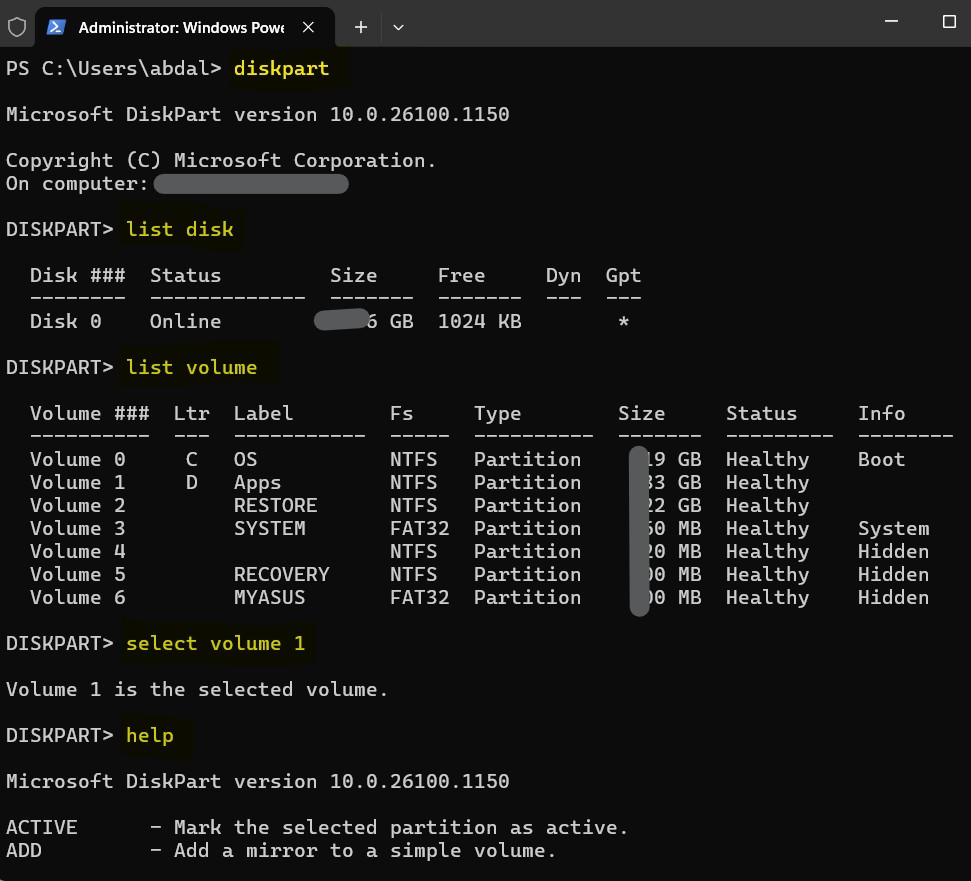The image size is (971, 881).
Task: Select the Administrator: Windows PowerShell tab
Action: tap(185, 27)
